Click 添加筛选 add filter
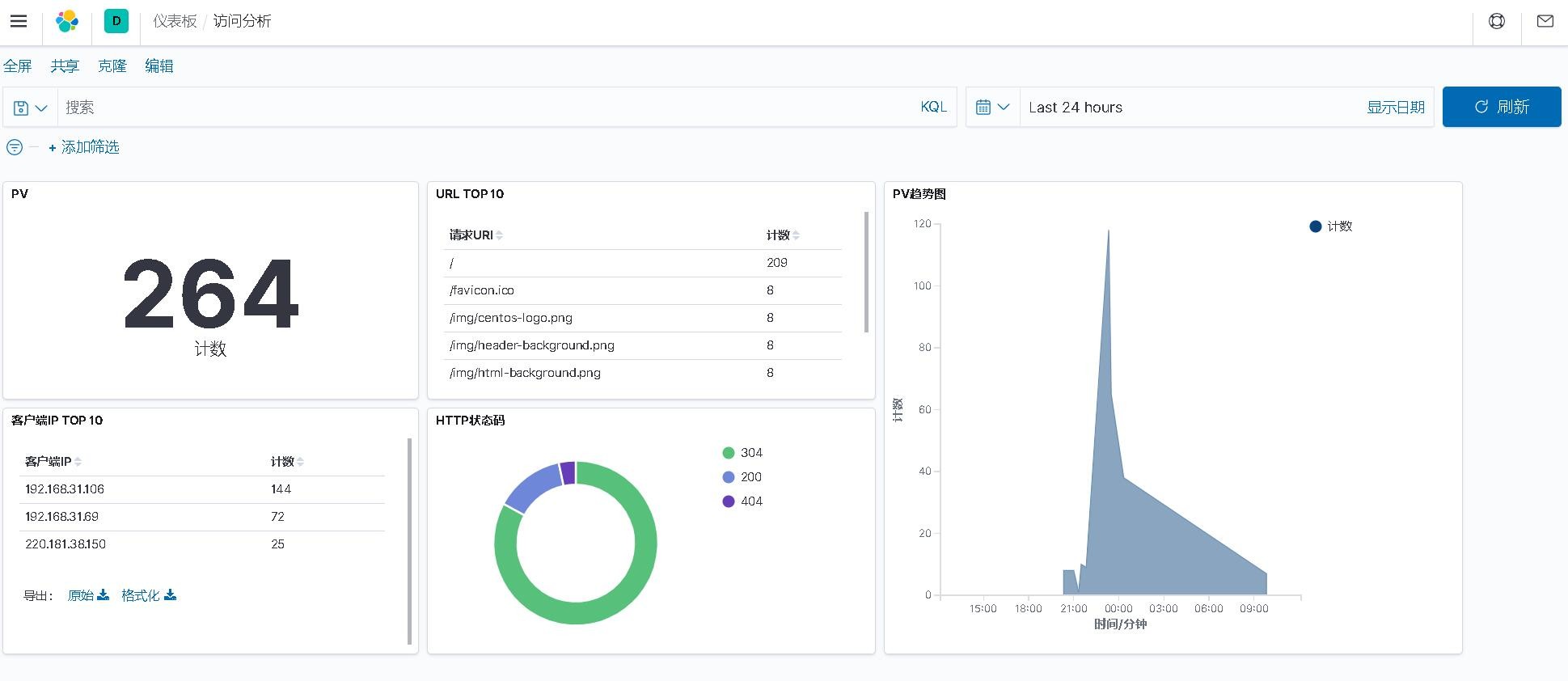This screenshot has width=1568, height=681. (x=84, y=147)
